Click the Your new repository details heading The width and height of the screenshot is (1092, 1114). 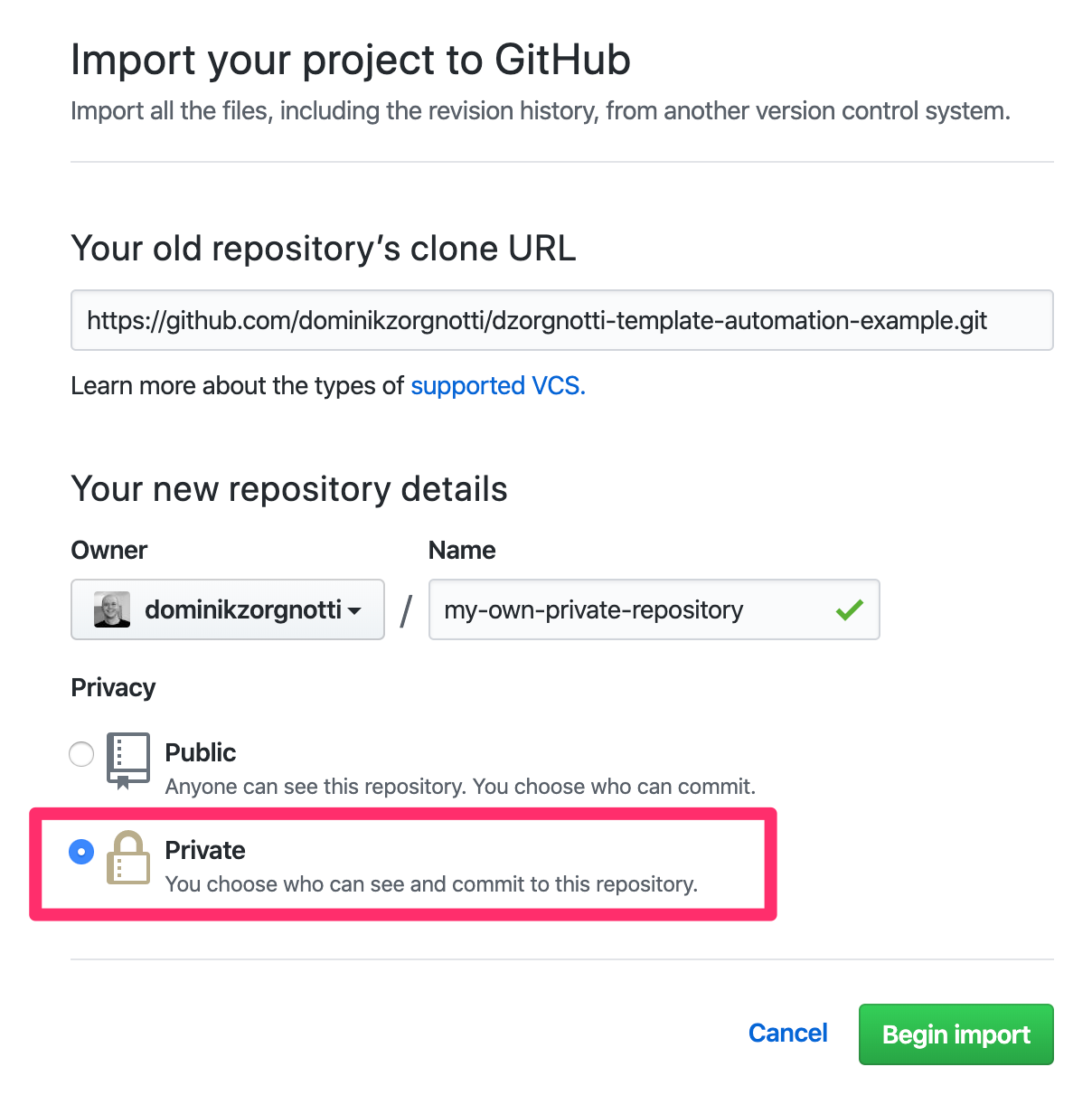coord(289,488)
